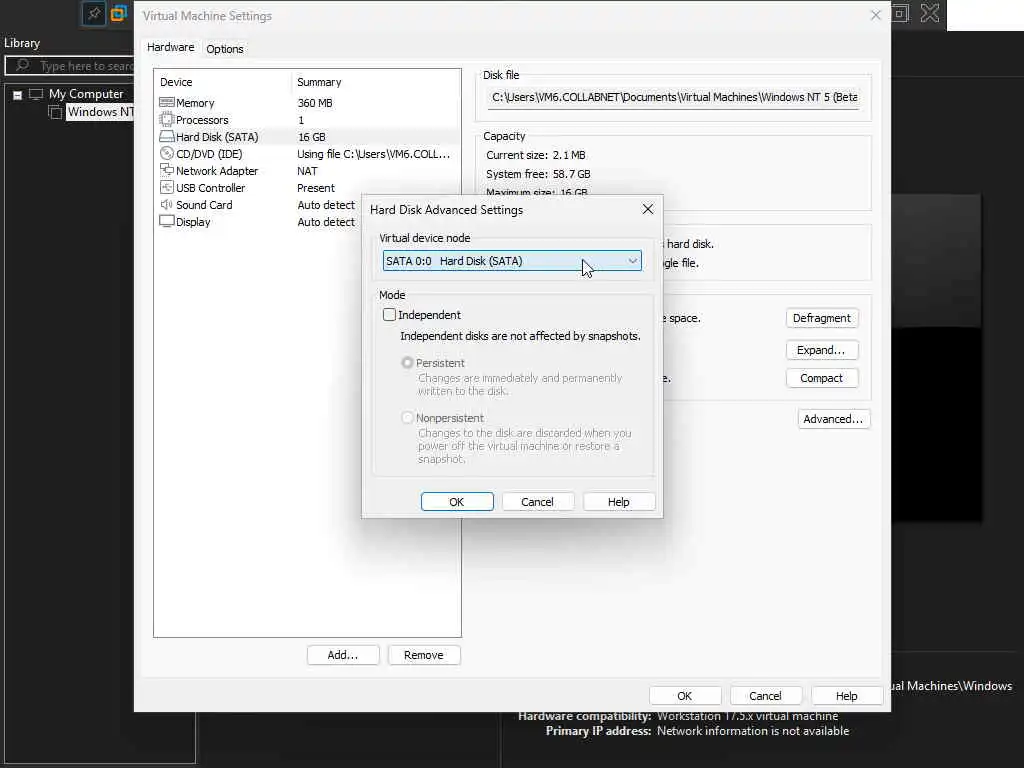
Task: Click OK in Virtual Machine Settings
Action: coord(684,696)
